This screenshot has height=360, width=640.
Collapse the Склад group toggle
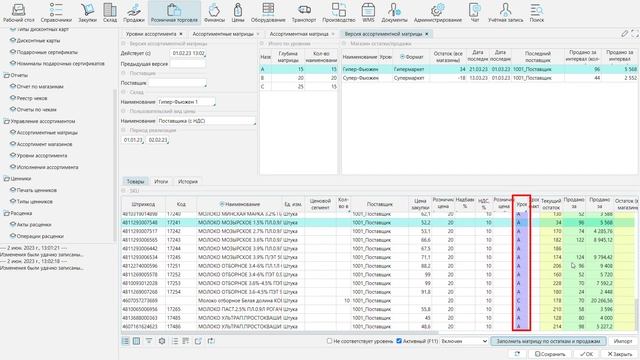point(123,92)
